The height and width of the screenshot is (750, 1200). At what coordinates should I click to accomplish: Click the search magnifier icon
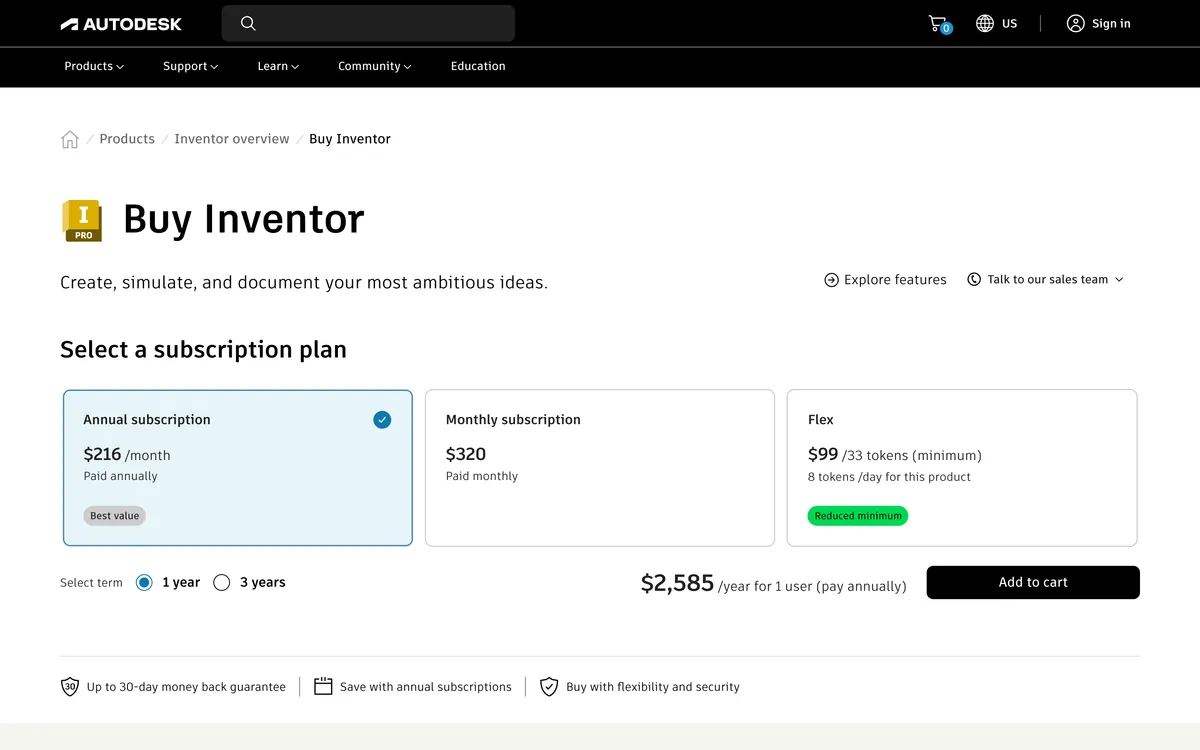point(248,23)
